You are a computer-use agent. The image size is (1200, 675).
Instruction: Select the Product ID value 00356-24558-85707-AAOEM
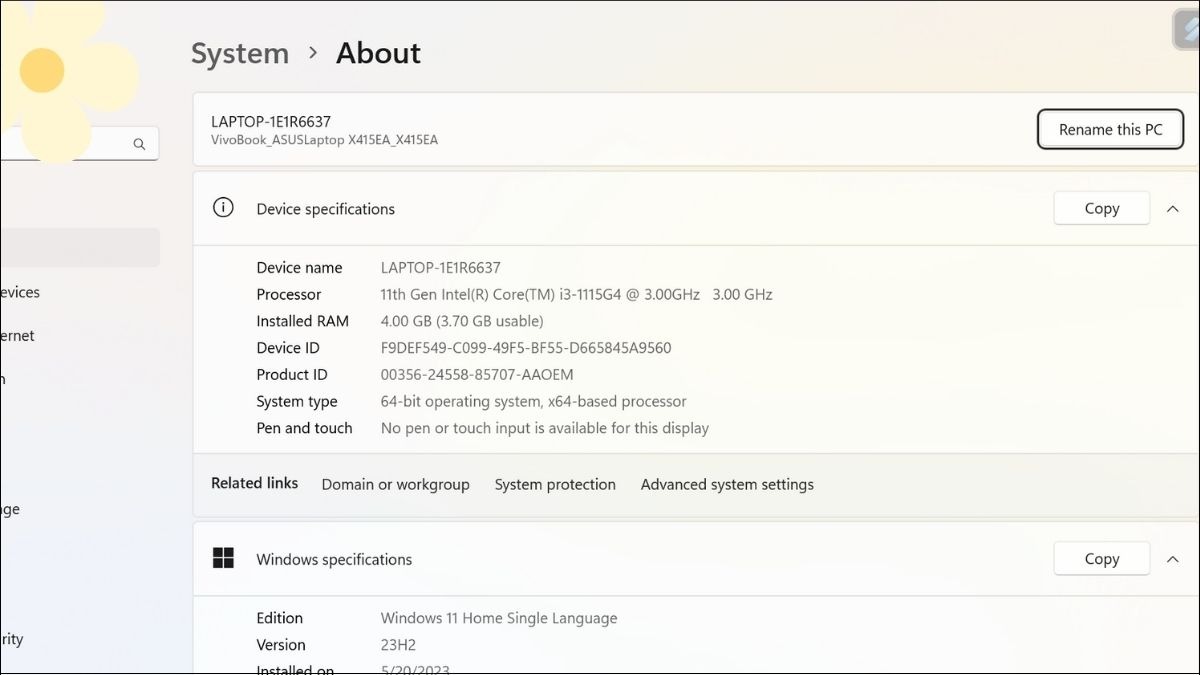(477, 374)
